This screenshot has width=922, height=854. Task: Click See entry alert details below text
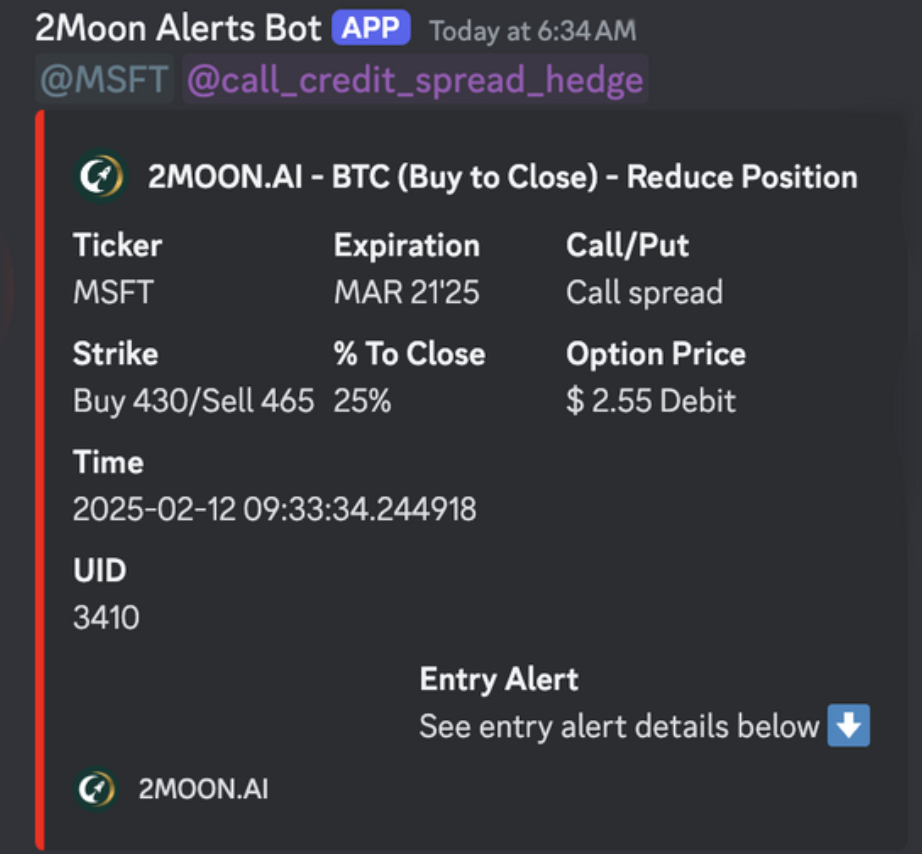click(x=619, y=726)
